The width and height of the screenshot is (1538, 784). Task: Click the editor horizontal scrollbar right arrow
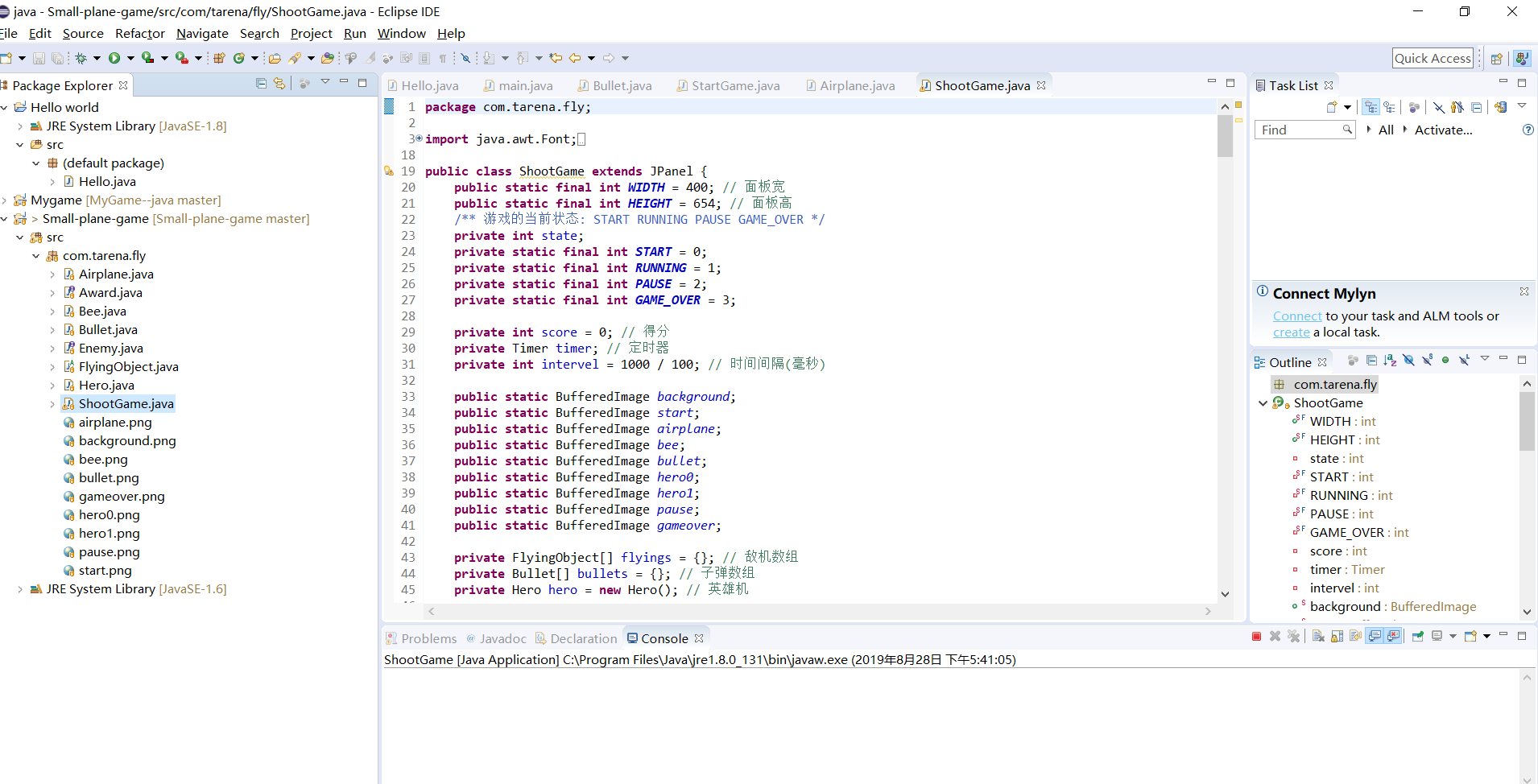coord(1208,612)
